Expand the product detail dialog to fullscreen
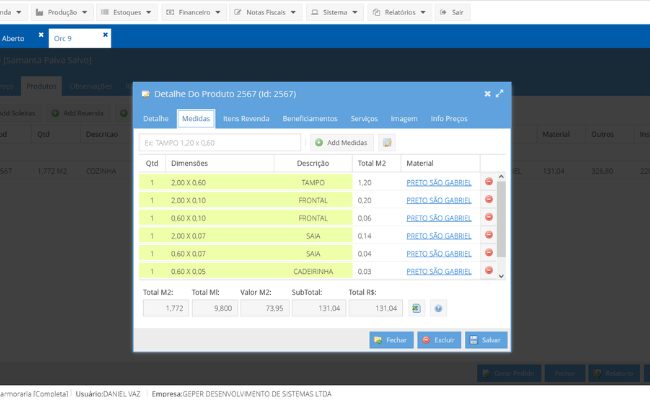 click(500, 94)
